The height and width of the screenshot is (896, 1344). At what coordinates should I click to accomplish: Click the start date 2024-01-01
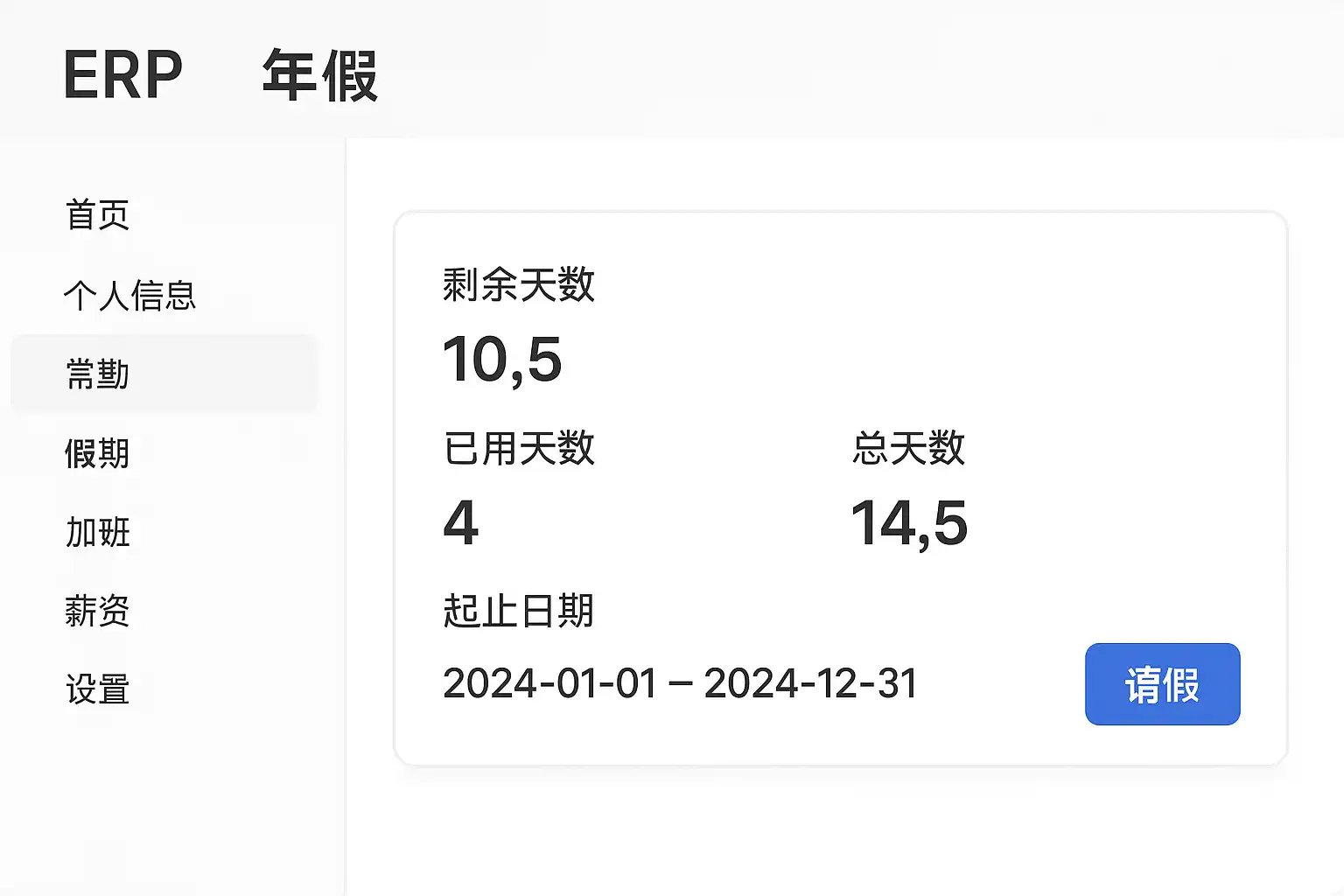(549, 683)
